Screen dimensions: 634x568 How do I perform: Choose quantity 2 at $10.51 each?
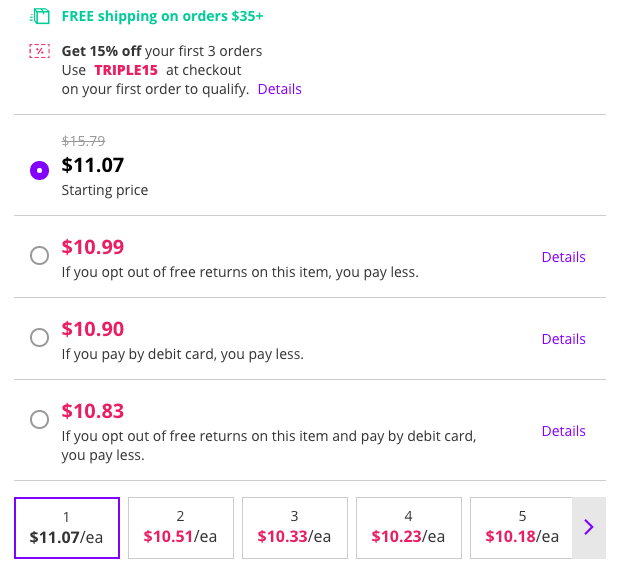(181, 527)
